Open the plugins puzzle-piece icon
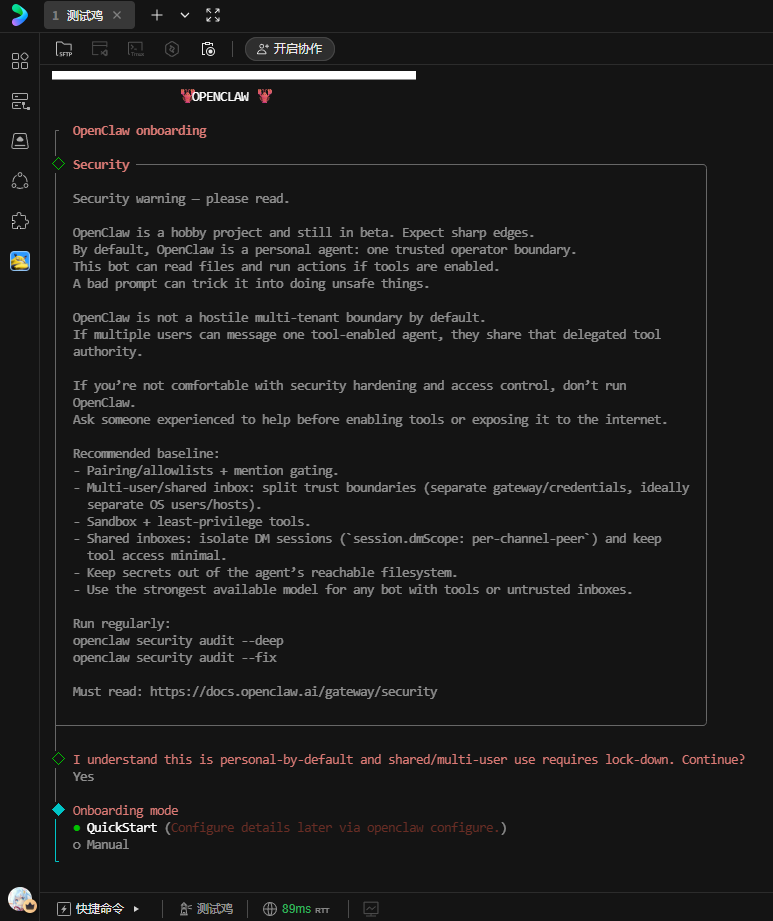 [20, 221]
